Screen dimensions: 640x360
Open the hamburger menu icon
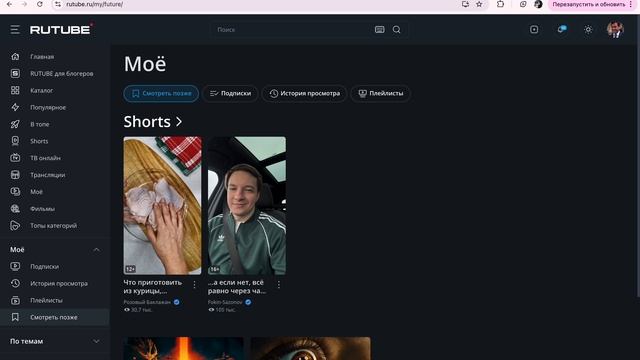coord(15,29)
